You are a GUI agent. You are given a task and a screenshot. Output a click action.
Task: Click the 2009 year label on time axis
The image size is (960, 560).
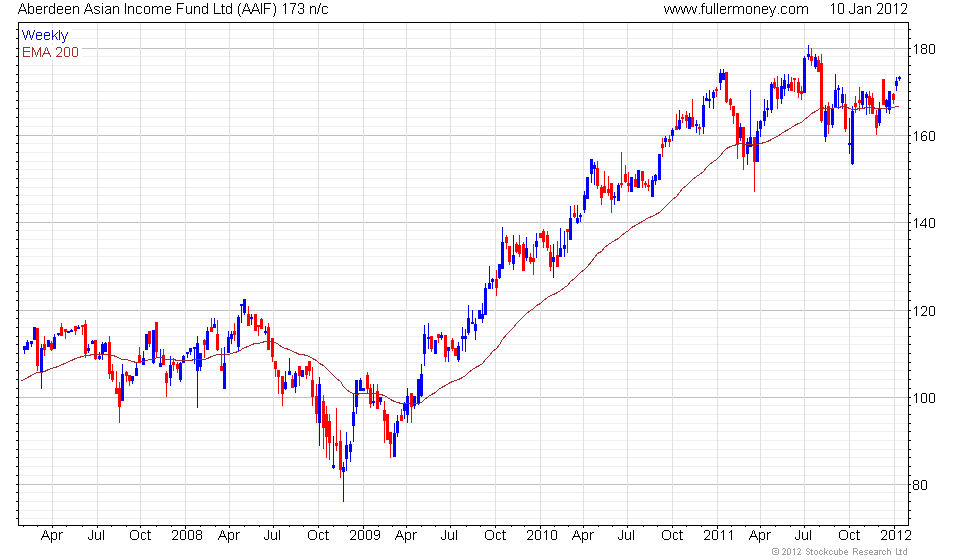364,536
